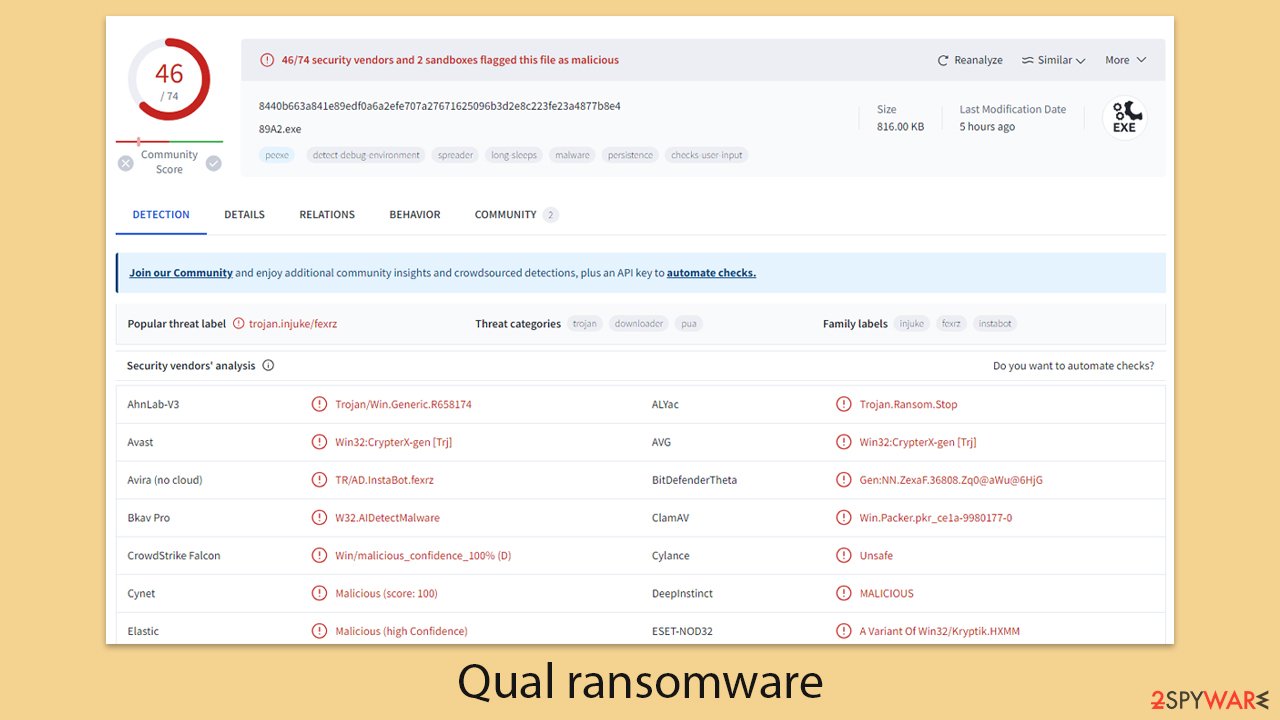
Task: Switch to the BEHAVIOR tab
Action: point(414,214)
